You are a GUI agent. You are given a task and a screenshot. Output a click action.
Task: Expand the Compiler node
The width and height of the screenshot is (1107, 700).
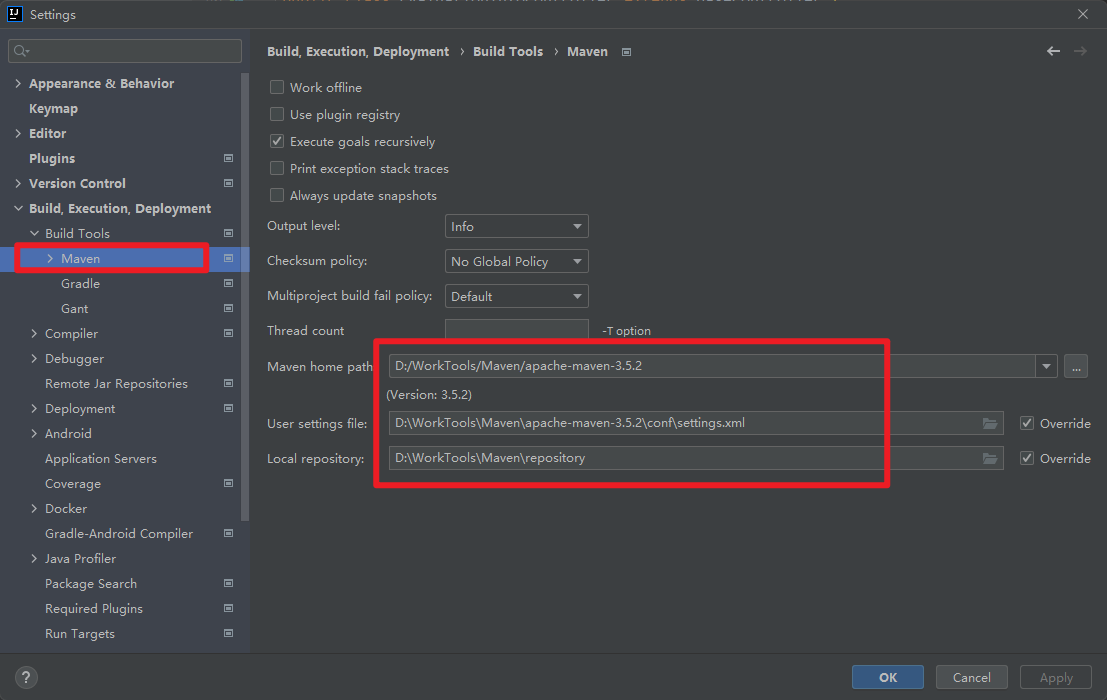tap(34, 333)
